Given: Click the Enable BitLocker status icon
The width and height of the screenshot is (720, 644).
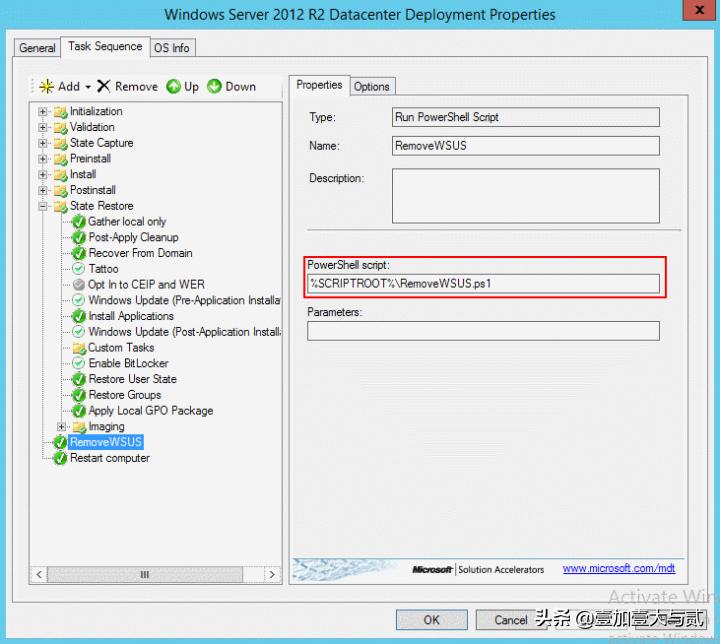Looking at the screenshot, I should pyautogui.click(x=79, y=363).
